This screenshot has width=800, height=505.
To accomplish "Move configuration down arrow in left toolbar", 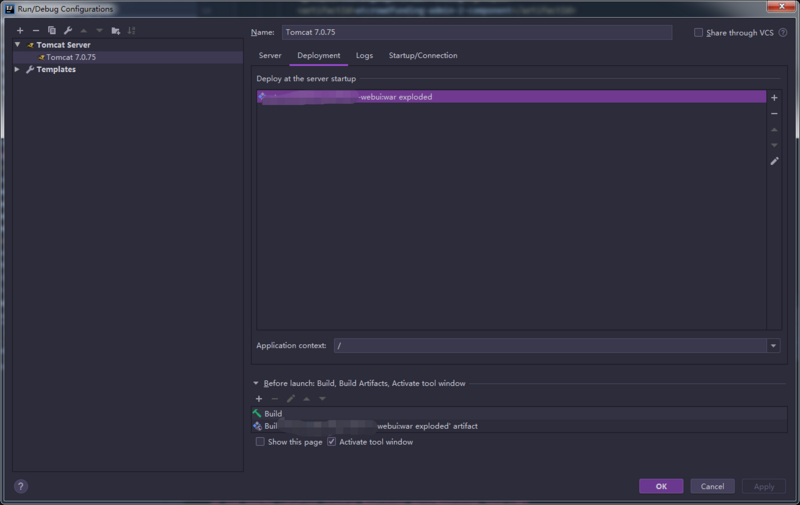I will pos(99,31).
